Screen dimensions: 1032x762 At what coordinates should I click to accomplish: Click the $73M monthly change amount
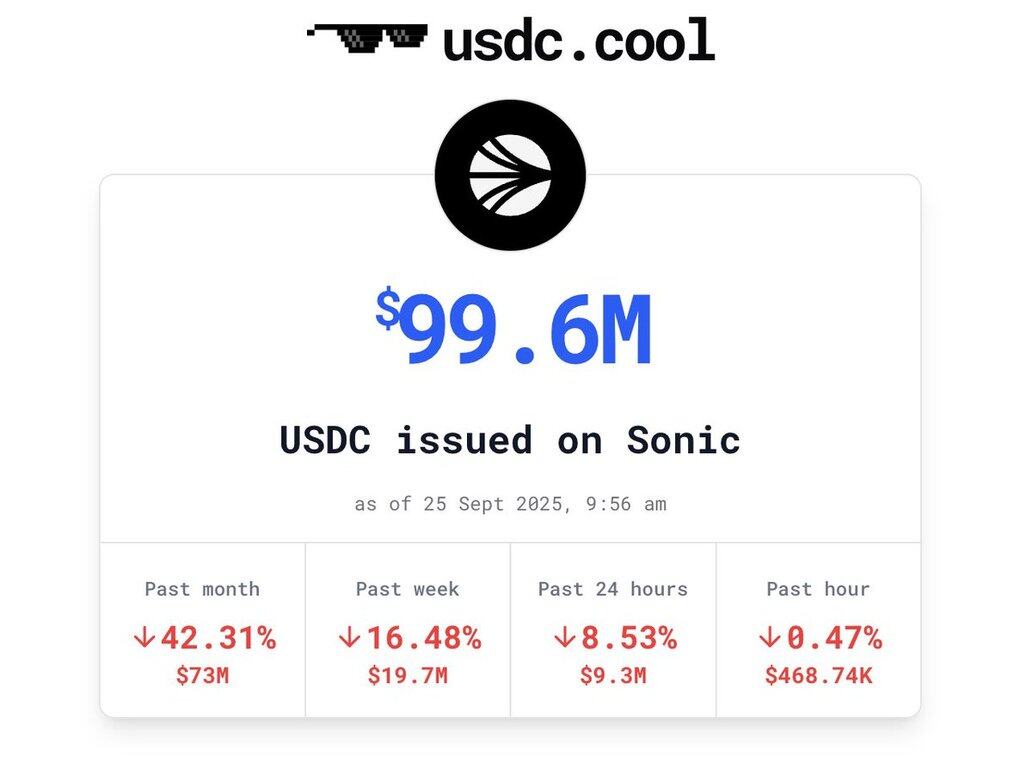click(x=203, y=676)
